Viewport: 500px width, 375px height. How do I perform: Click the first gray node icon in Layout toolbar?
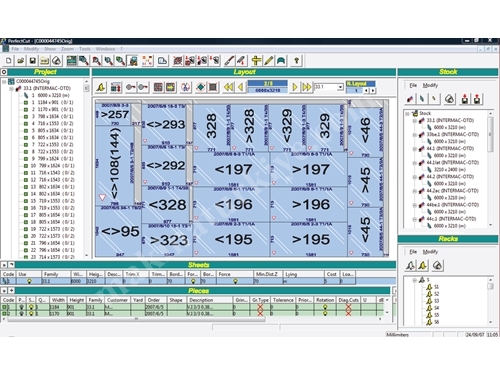click(x=130, y=87)
